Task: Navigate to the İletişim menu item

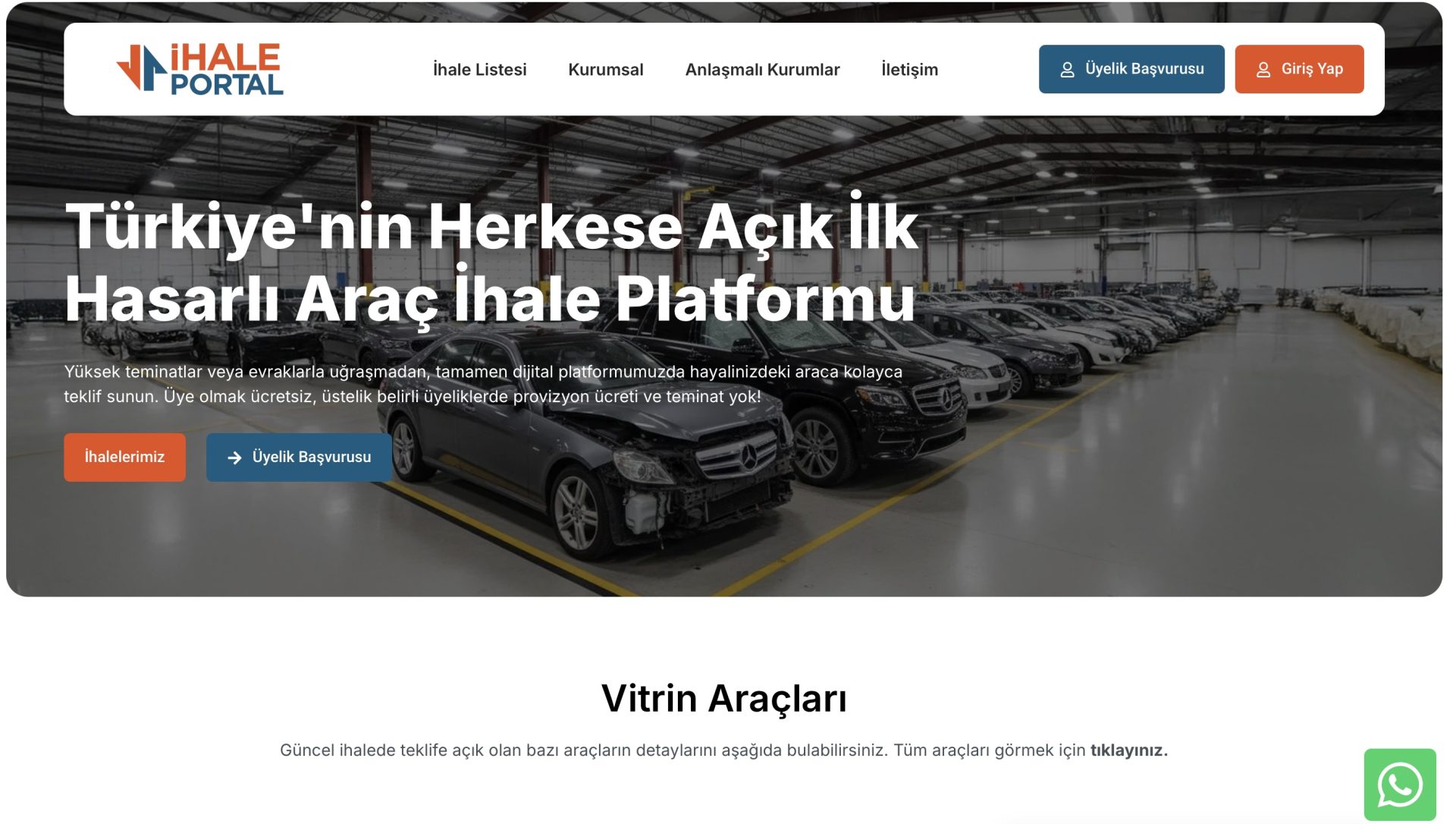Action: coord(909,70)
